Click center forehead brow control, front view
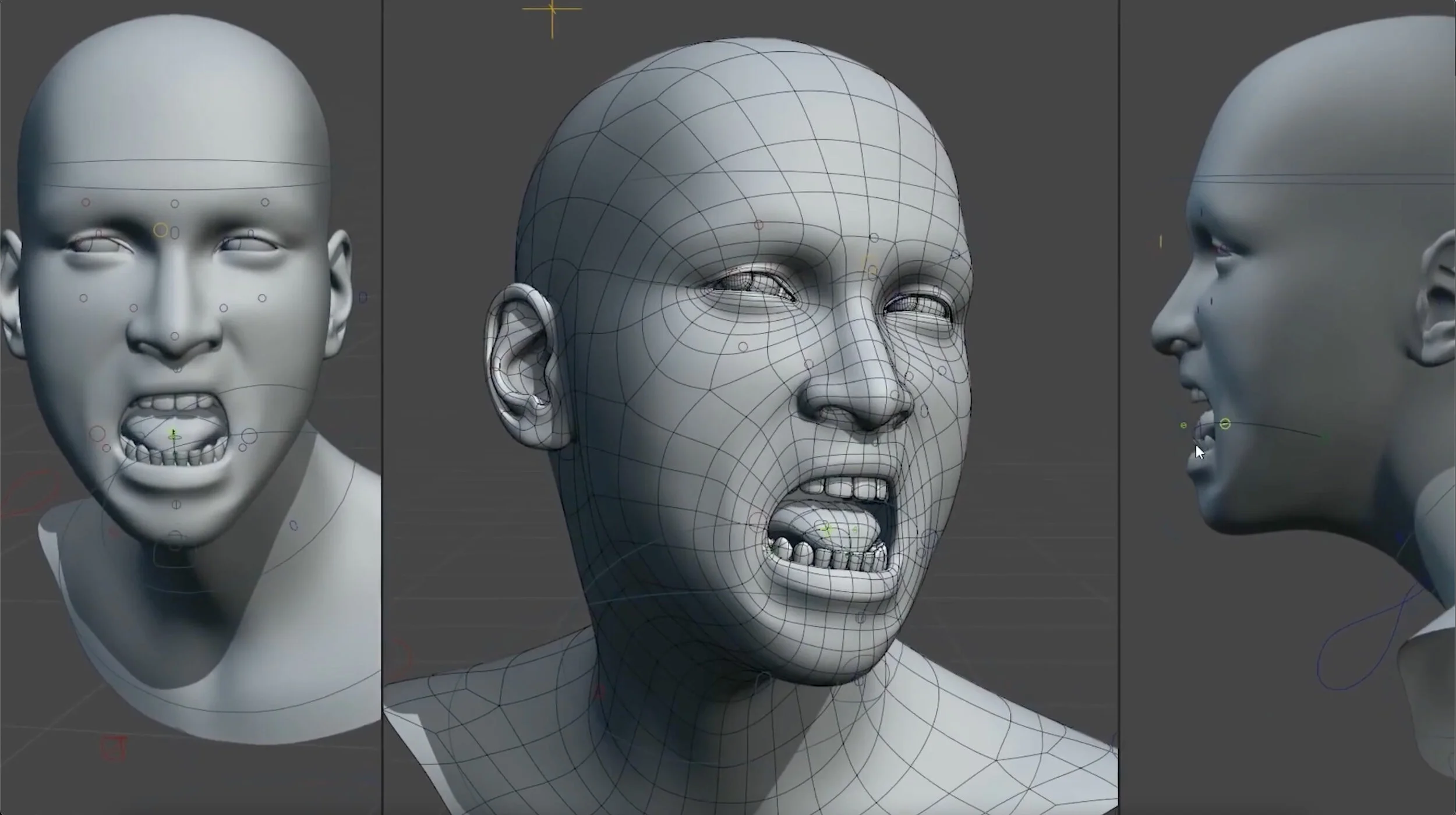 [x=175, y=204]
